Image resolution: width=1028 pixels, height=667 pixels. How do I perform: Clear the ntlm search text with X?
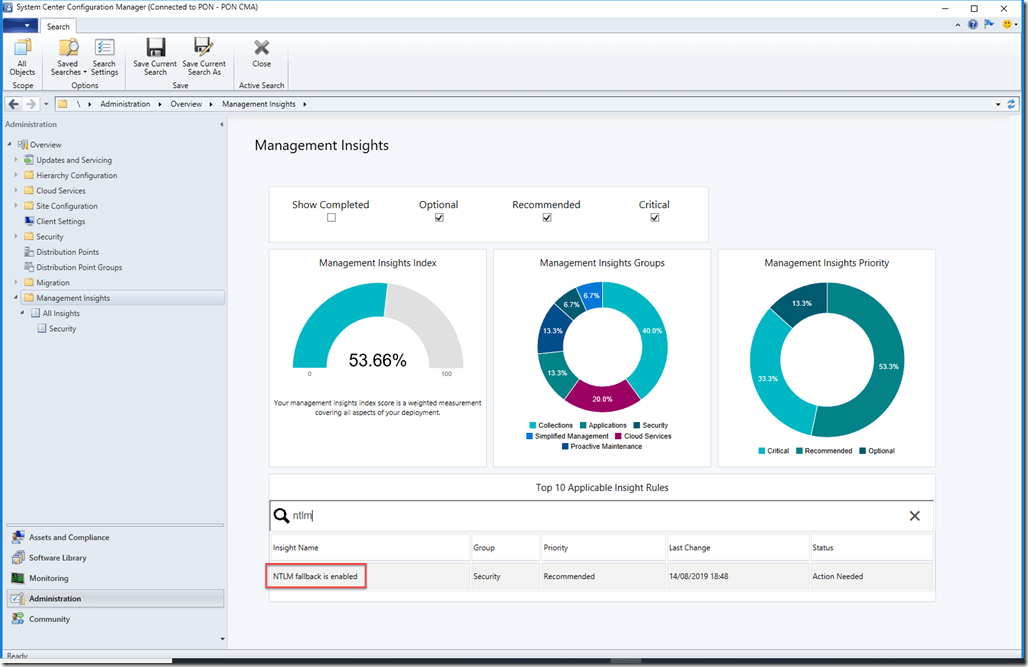click(x=914, y=516)
